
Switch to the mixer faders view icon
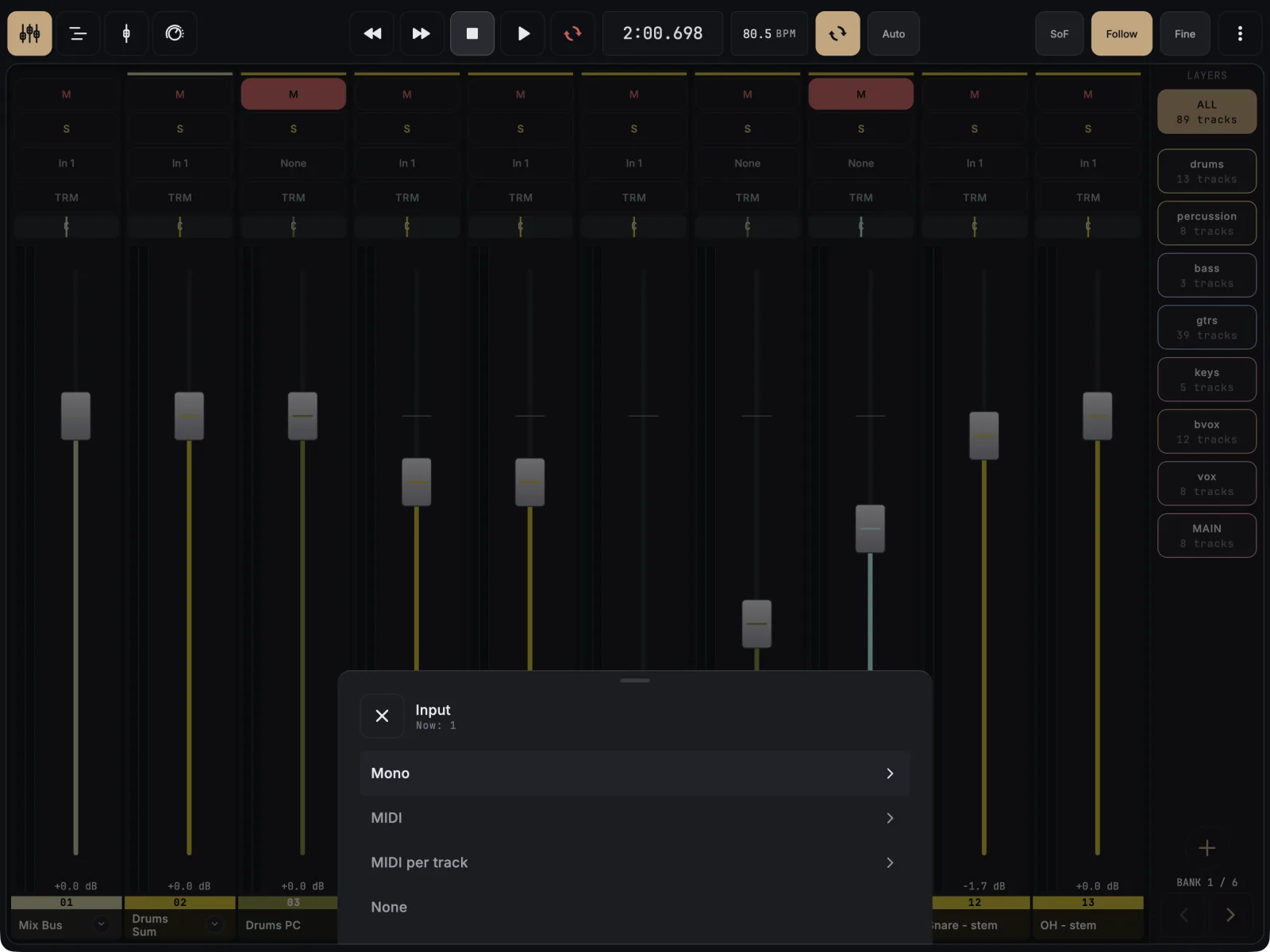pos(30,33)
